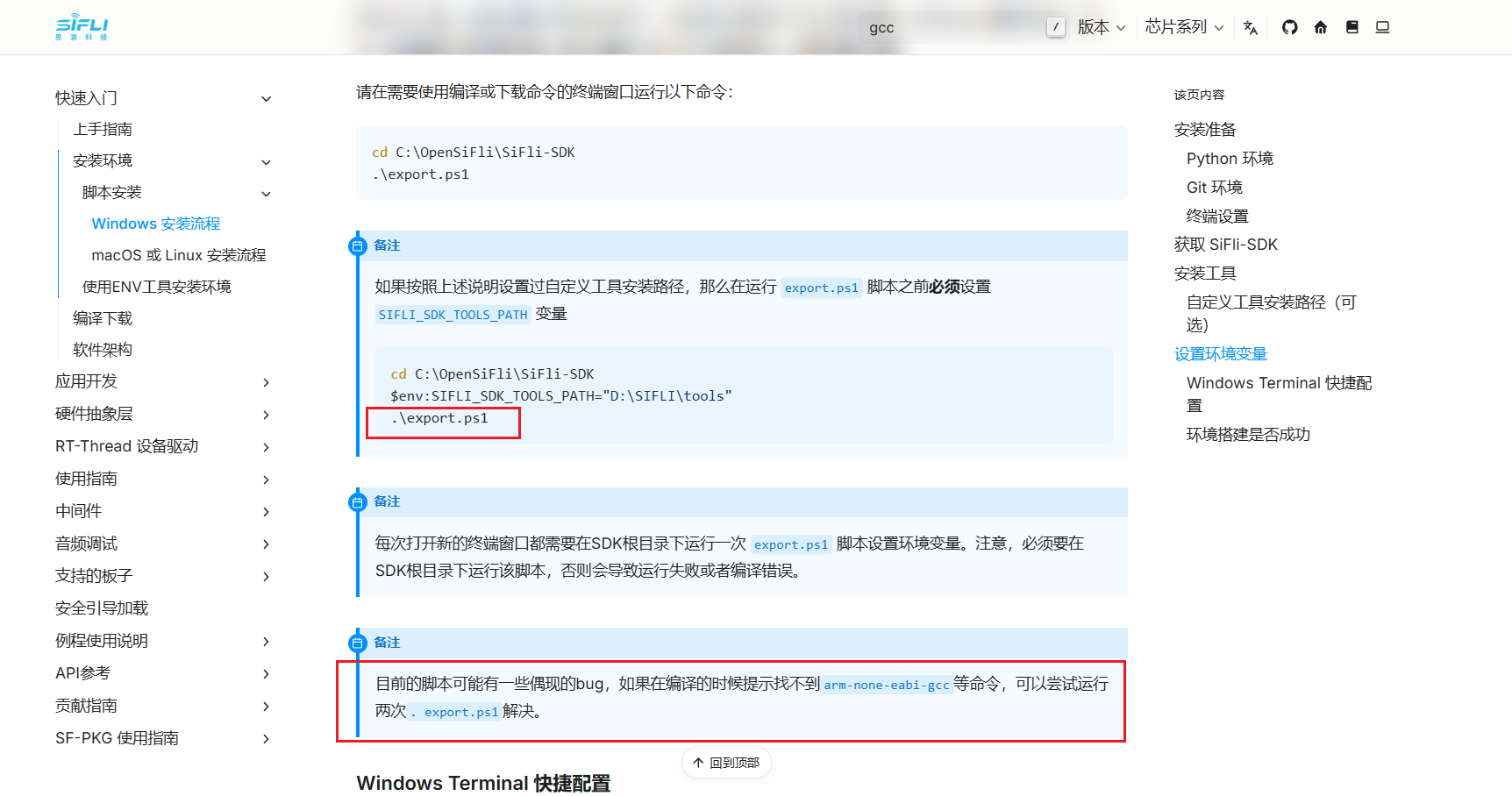
Task: Open macOS 或 Linux 安装流程 page
Action: point(179,255)
